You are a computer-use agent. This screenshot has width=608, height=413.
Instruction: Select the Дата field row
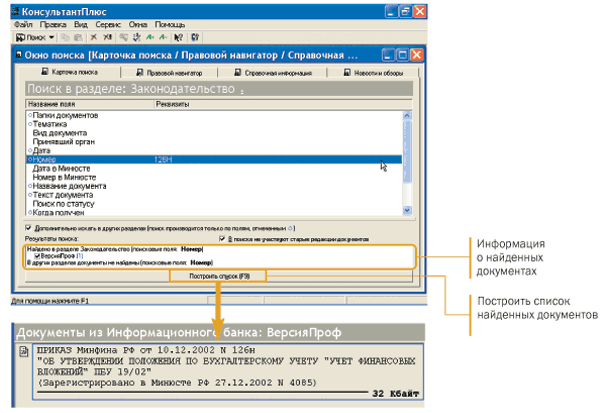[x=214, y=150]
